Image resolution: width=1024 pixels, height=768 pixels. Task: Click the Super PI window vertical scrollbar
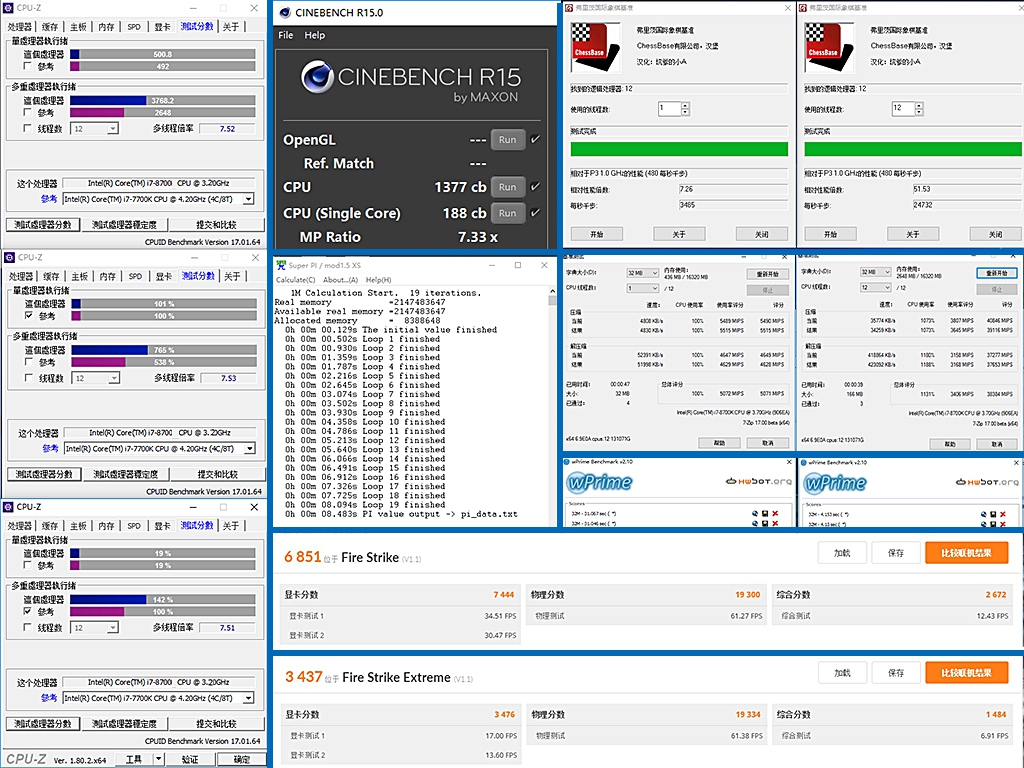coord(552,404)
